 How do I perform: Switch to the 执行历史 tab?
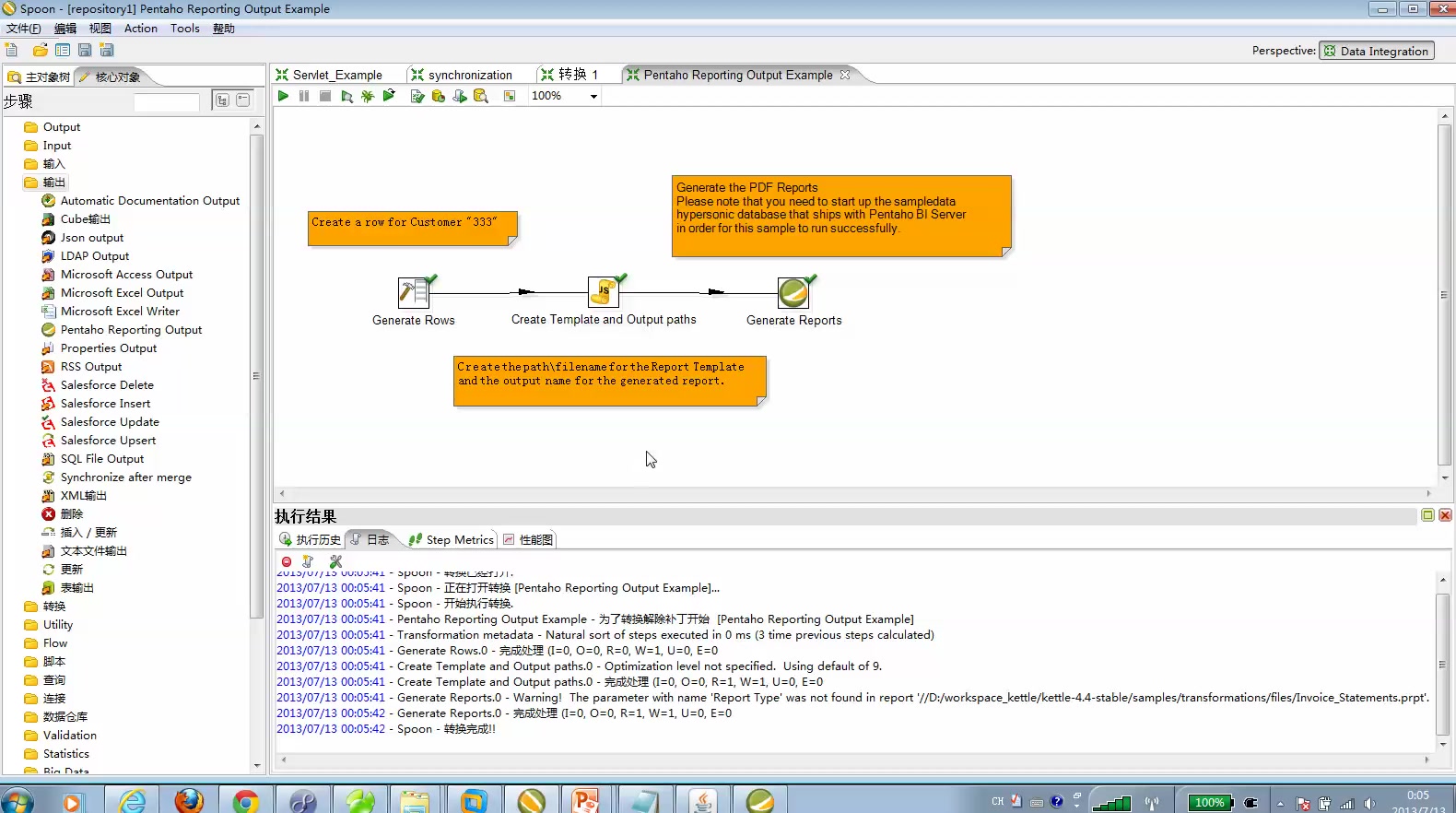[x=310, y=540]
